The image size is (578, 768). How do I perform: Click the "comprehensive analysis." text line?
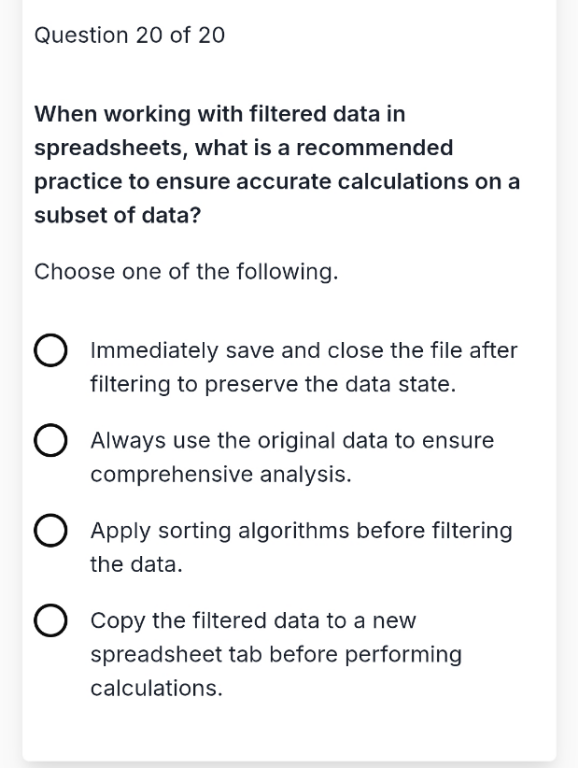point(221,475)
